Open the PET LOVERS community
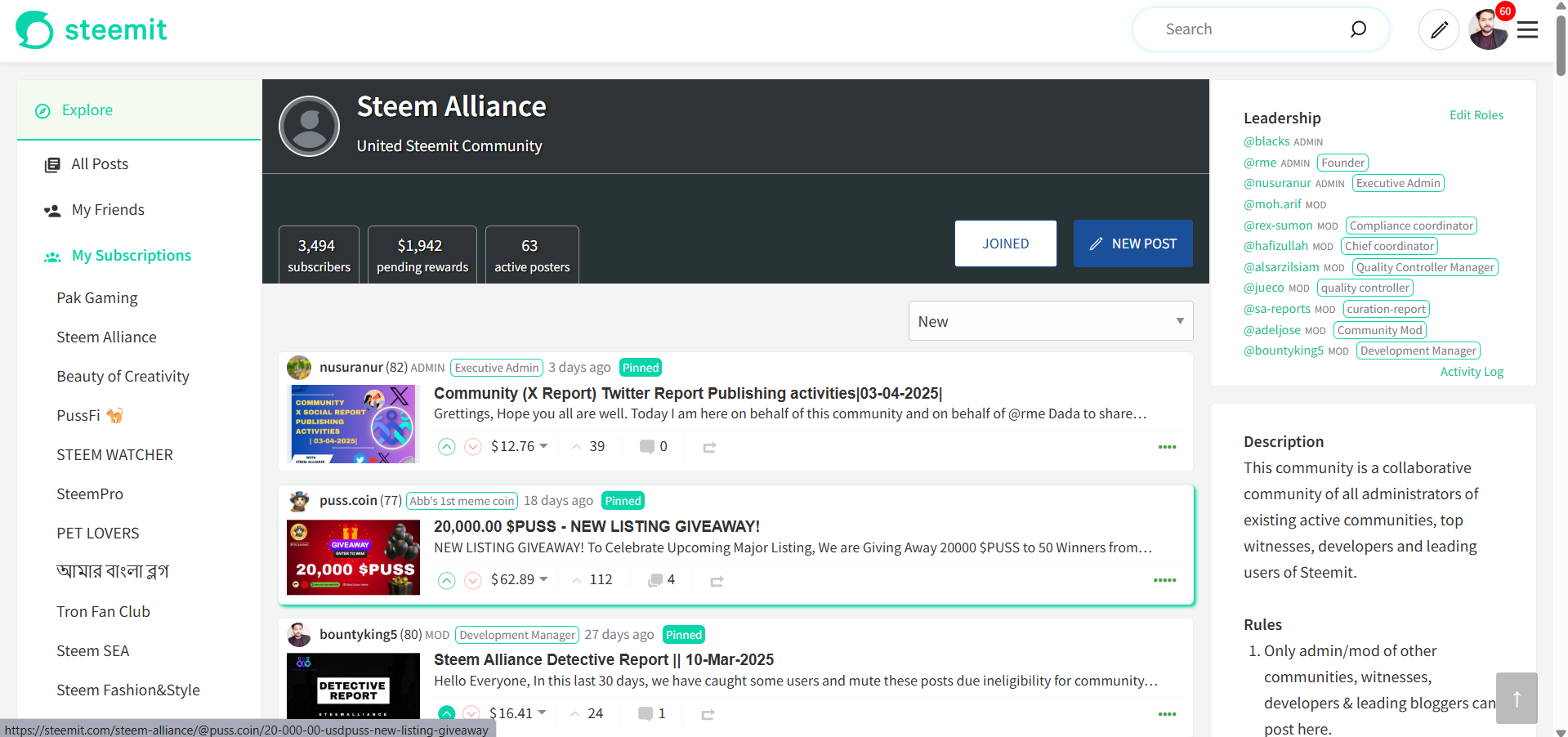The image size is (1568, 737). tap(98, 534)
